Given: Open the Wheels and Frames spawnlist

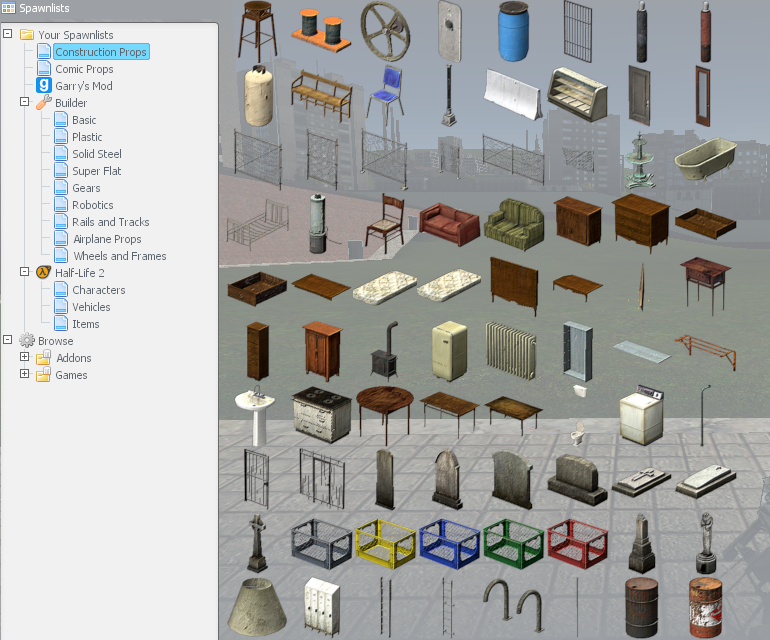Looking at the screenshot, I should (x=120, y=256).
